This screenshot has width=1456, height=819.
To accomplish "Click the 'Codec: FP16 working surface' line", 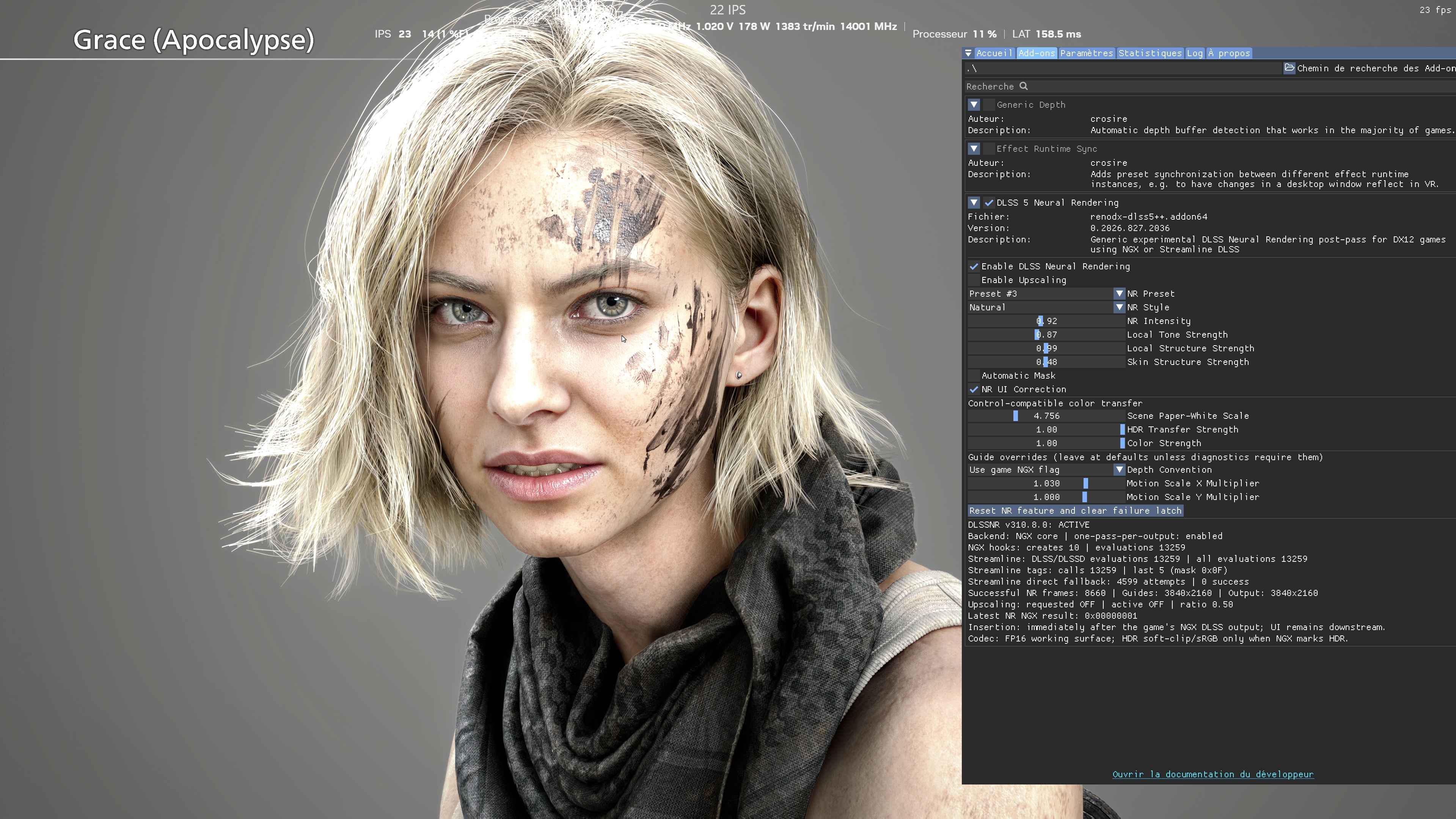I will coord(1158,639).
